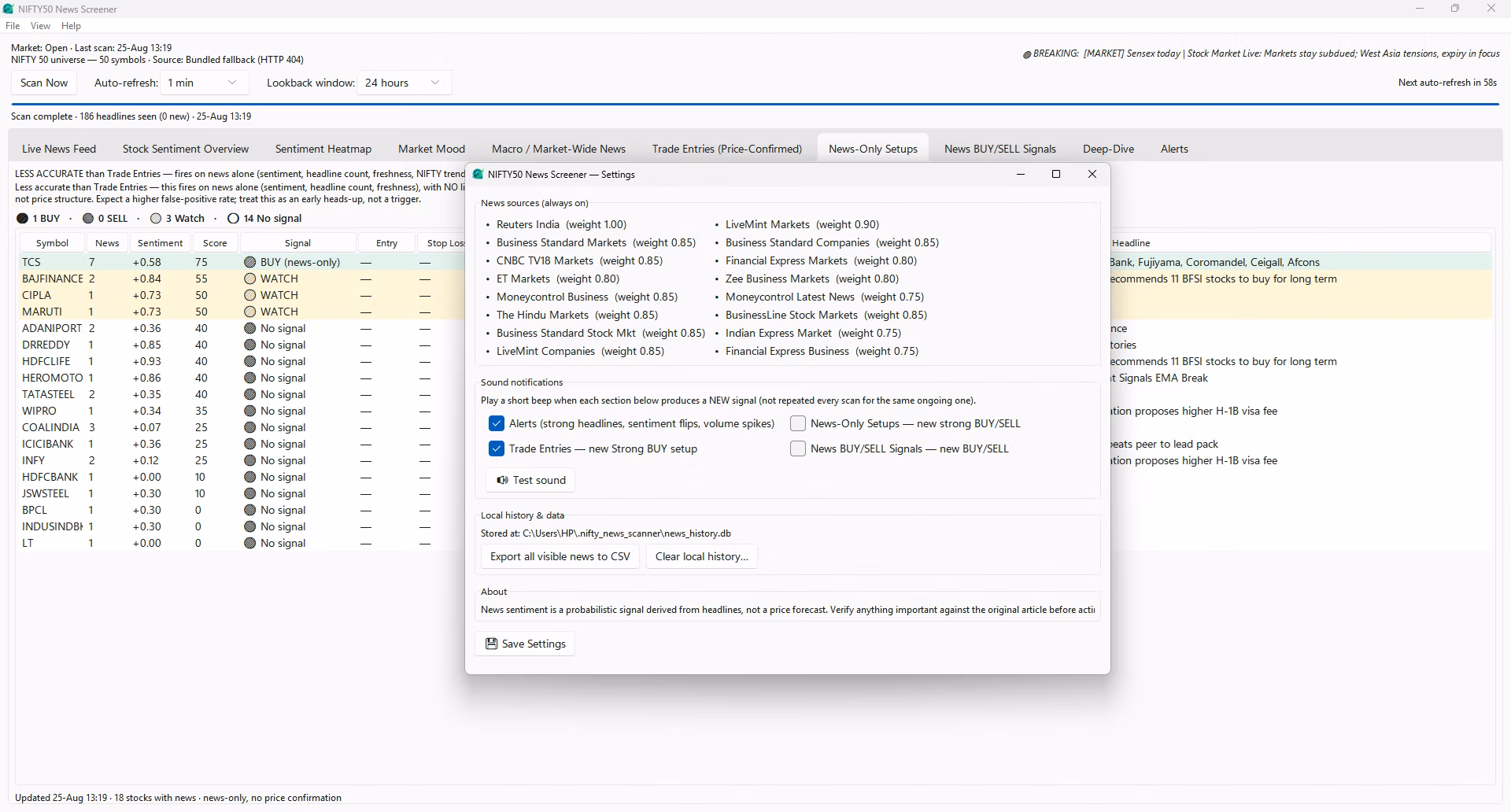Switch to Alerts tab

(1174, 149)
